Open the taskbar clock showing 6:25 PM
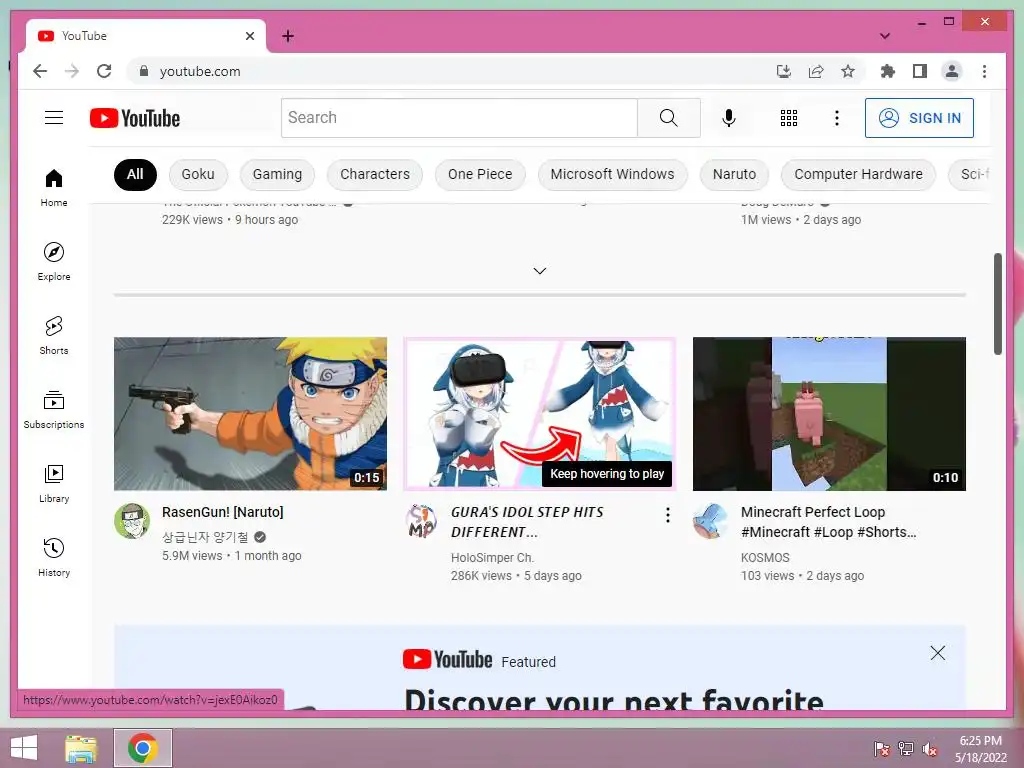This screenshot has width=1024, height=768. pos(980,748)
